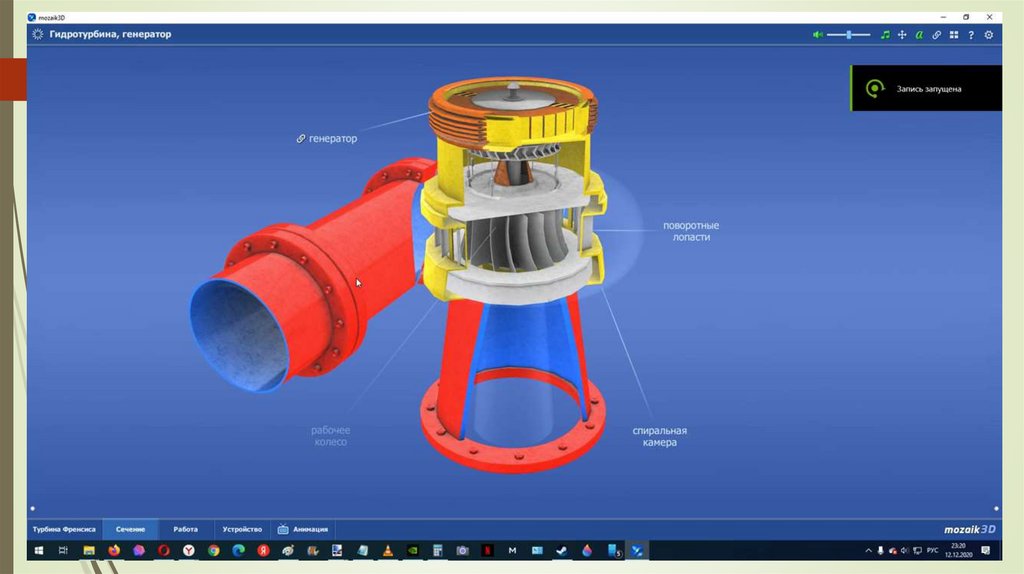Open Task View on the taskbar
The height and width of the screenshot is (574, 1024).
pyautogui.click(x=63, y=550)
